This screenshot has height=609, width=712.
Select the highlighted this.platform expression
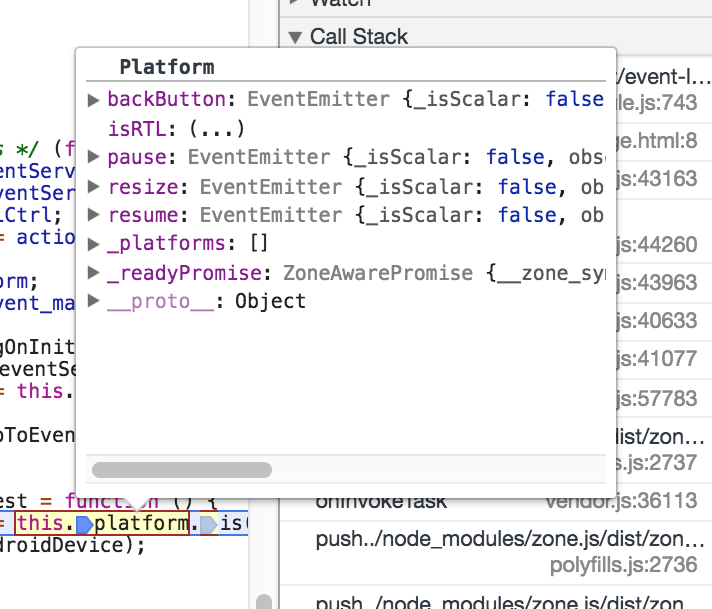(102, 523)
